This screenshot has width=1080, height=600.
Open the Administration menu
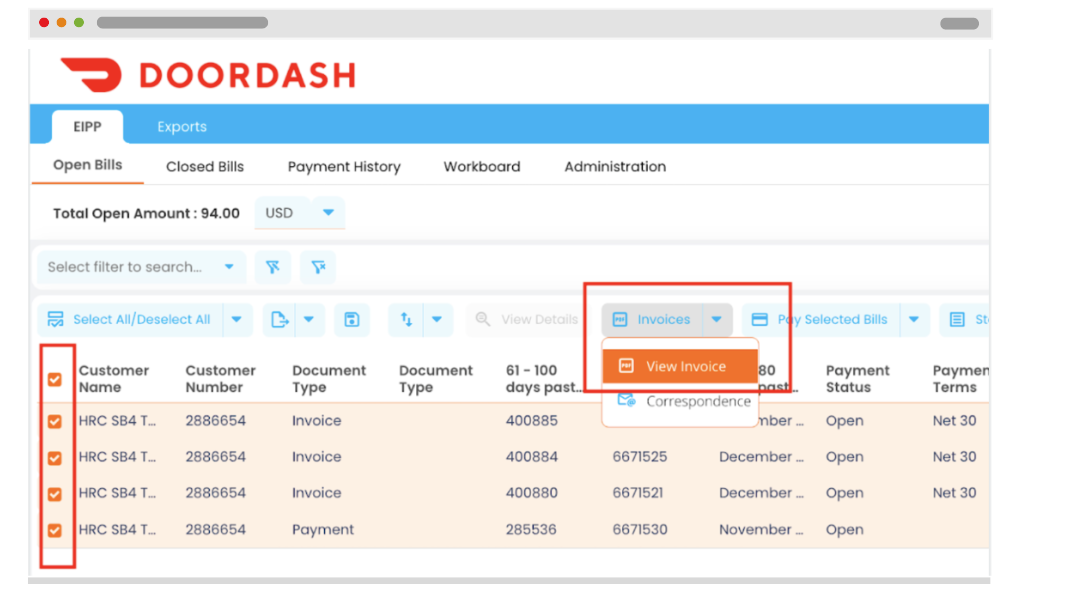pos(614,166)
